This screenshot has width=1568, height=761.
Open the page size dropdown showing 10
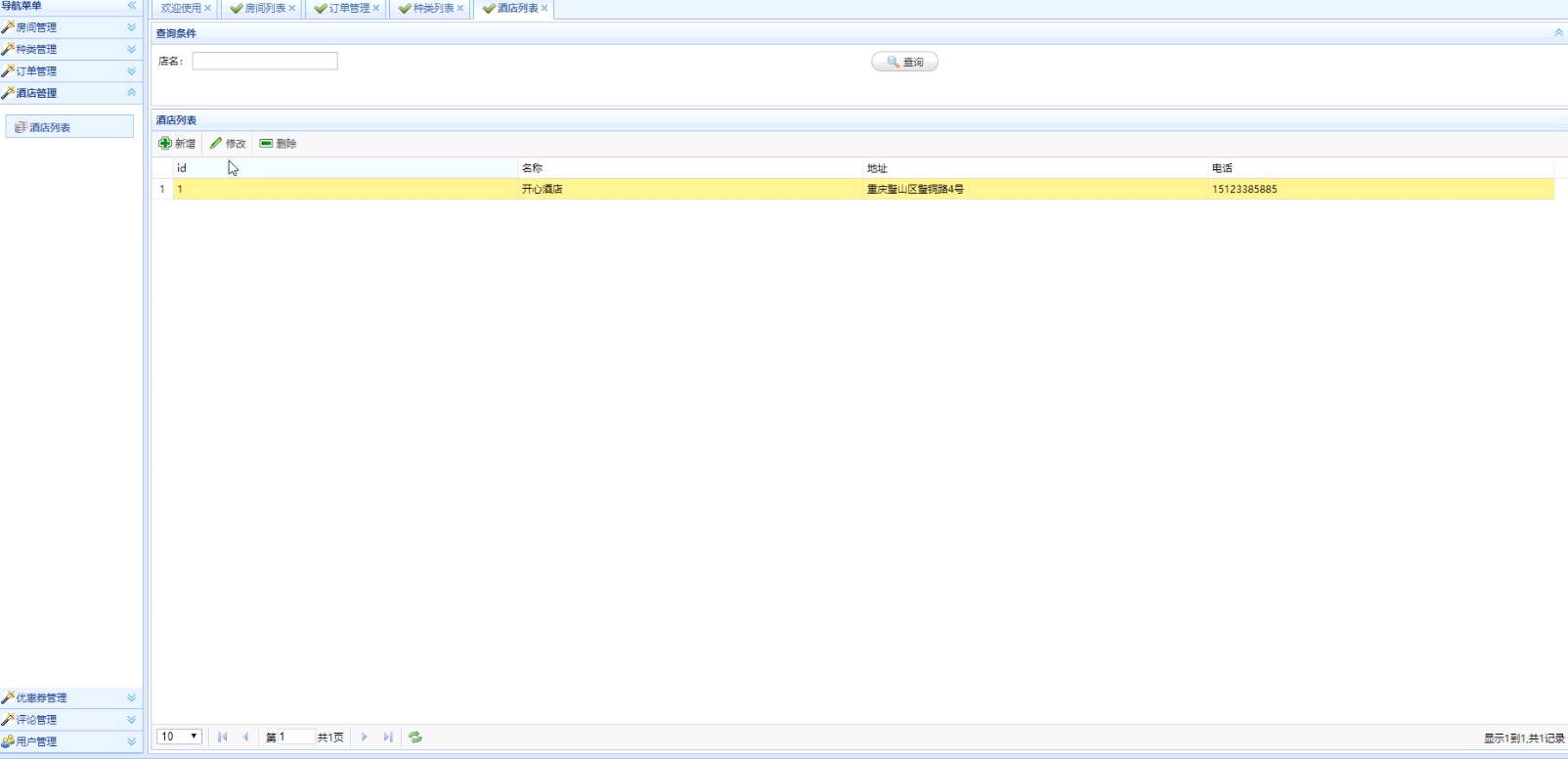point(179,737)
